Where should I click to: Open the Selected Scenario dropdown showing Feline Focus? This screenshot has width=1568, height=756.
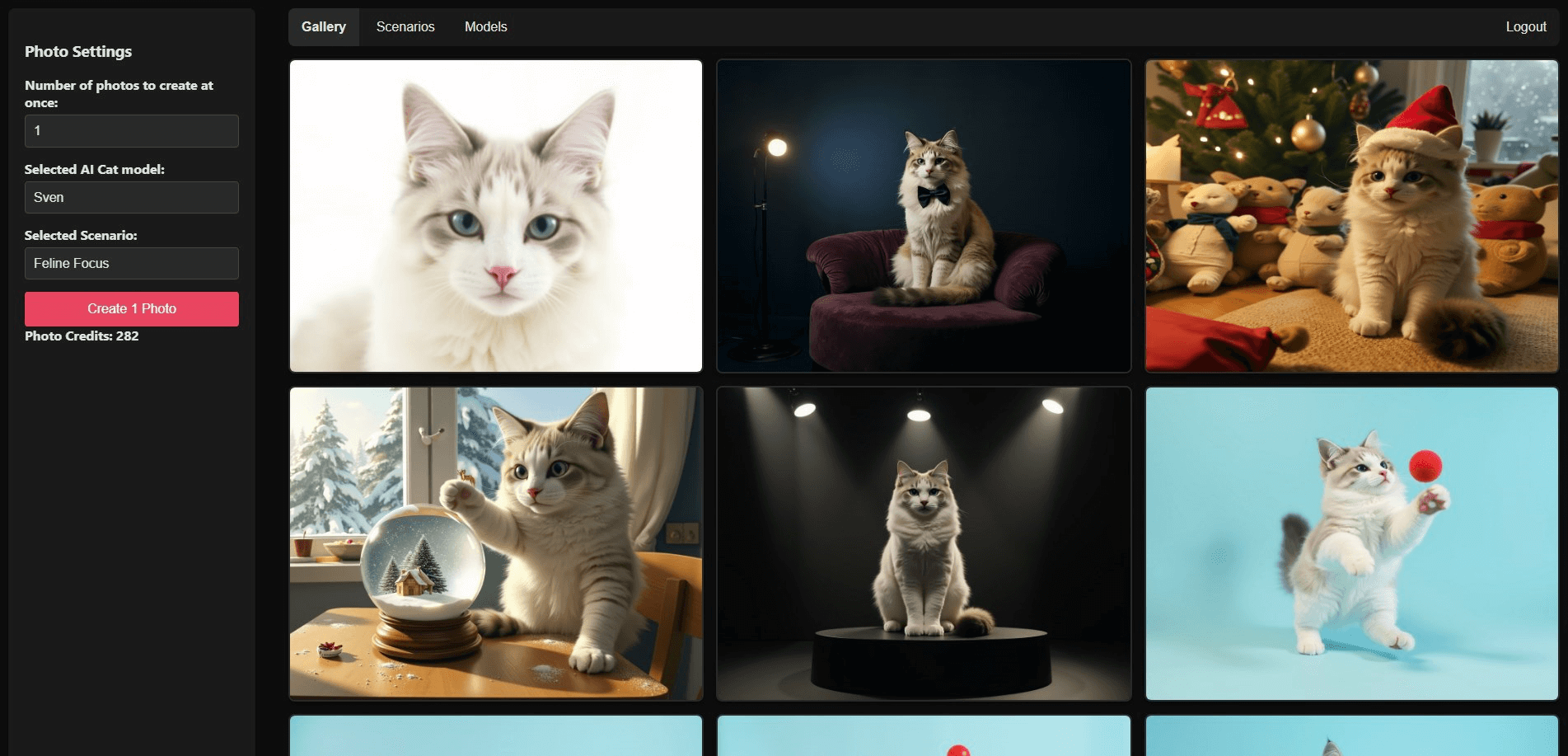[131, 263]
